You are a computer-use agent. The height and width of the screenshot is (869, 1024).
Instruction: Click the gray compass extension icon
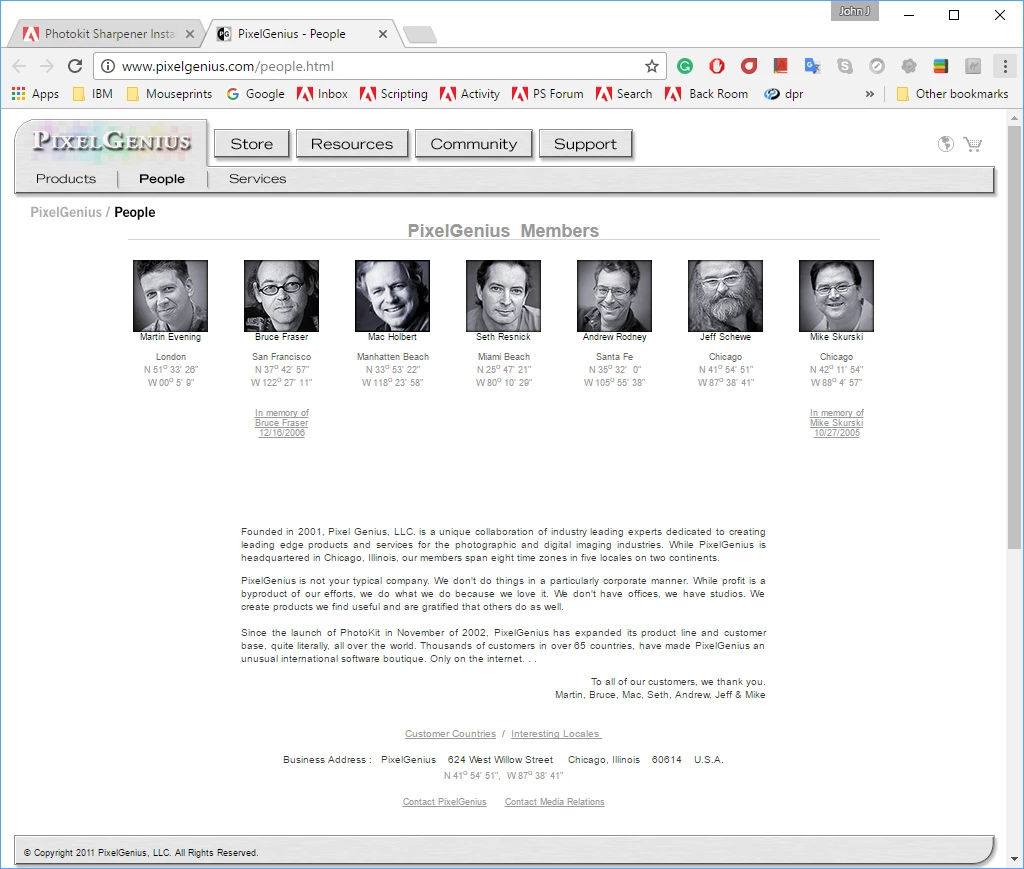[876, 66]
